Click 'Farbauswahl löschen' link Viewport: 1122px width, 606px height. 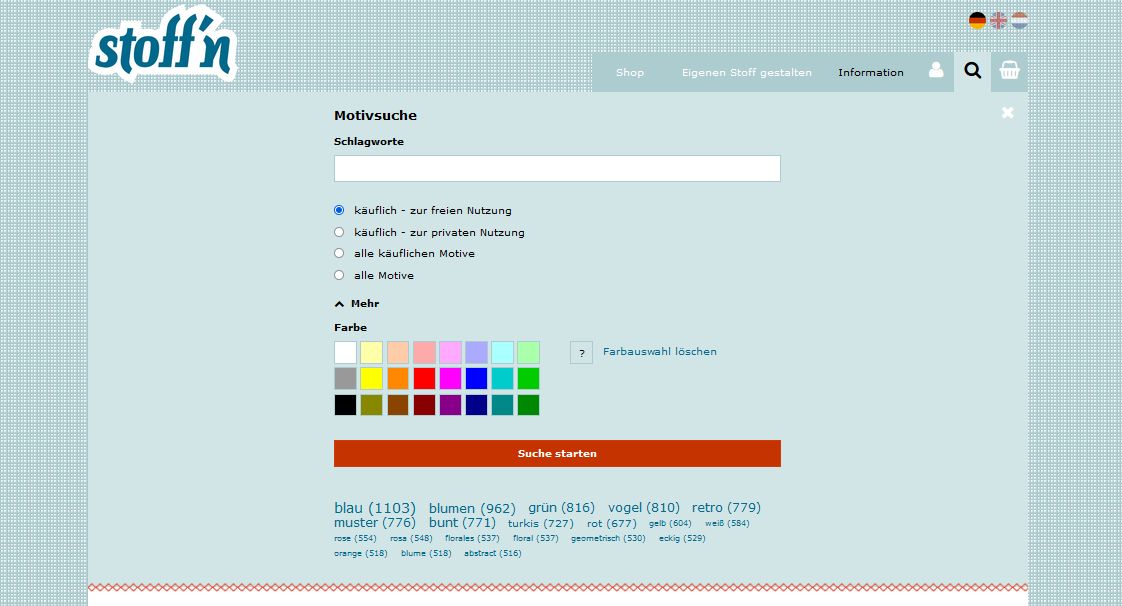[659, 352]
